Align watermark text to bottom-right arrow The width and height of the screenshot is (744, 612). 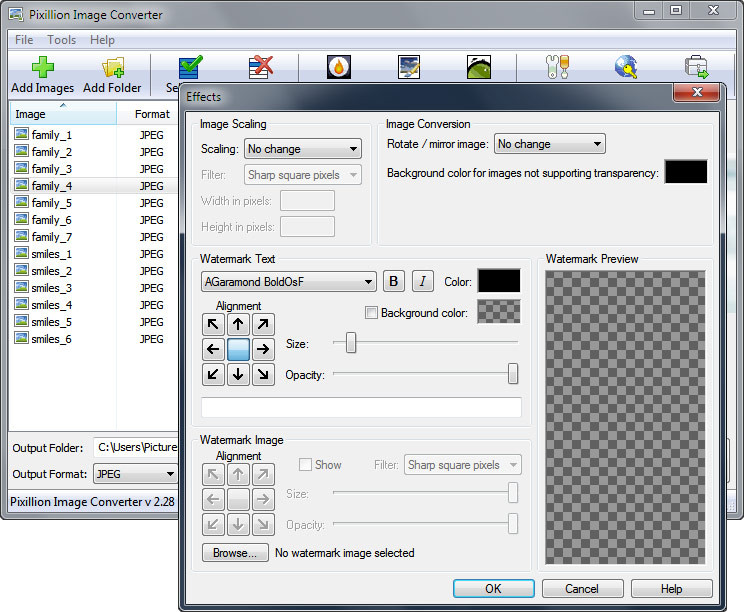click(263, 374)
